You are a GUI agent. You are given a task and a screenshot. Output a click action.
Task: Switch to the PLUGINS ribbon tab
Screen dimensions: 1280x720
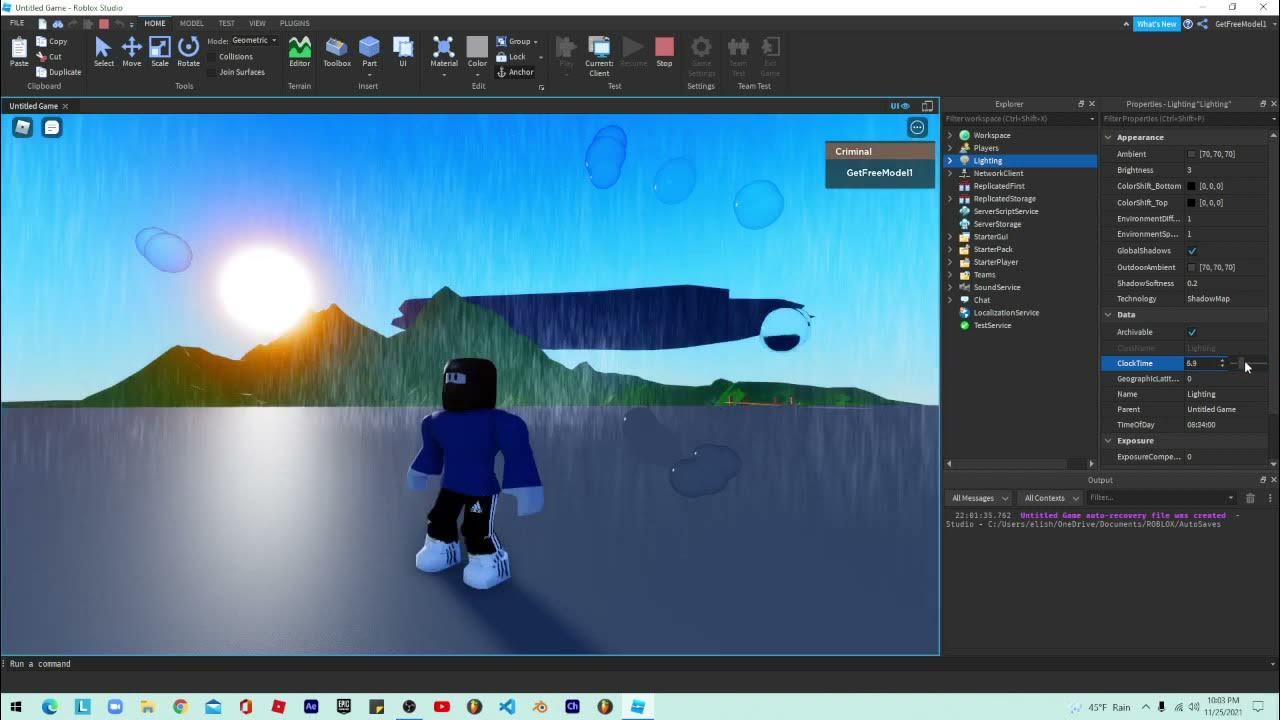[x=294, y=23]
